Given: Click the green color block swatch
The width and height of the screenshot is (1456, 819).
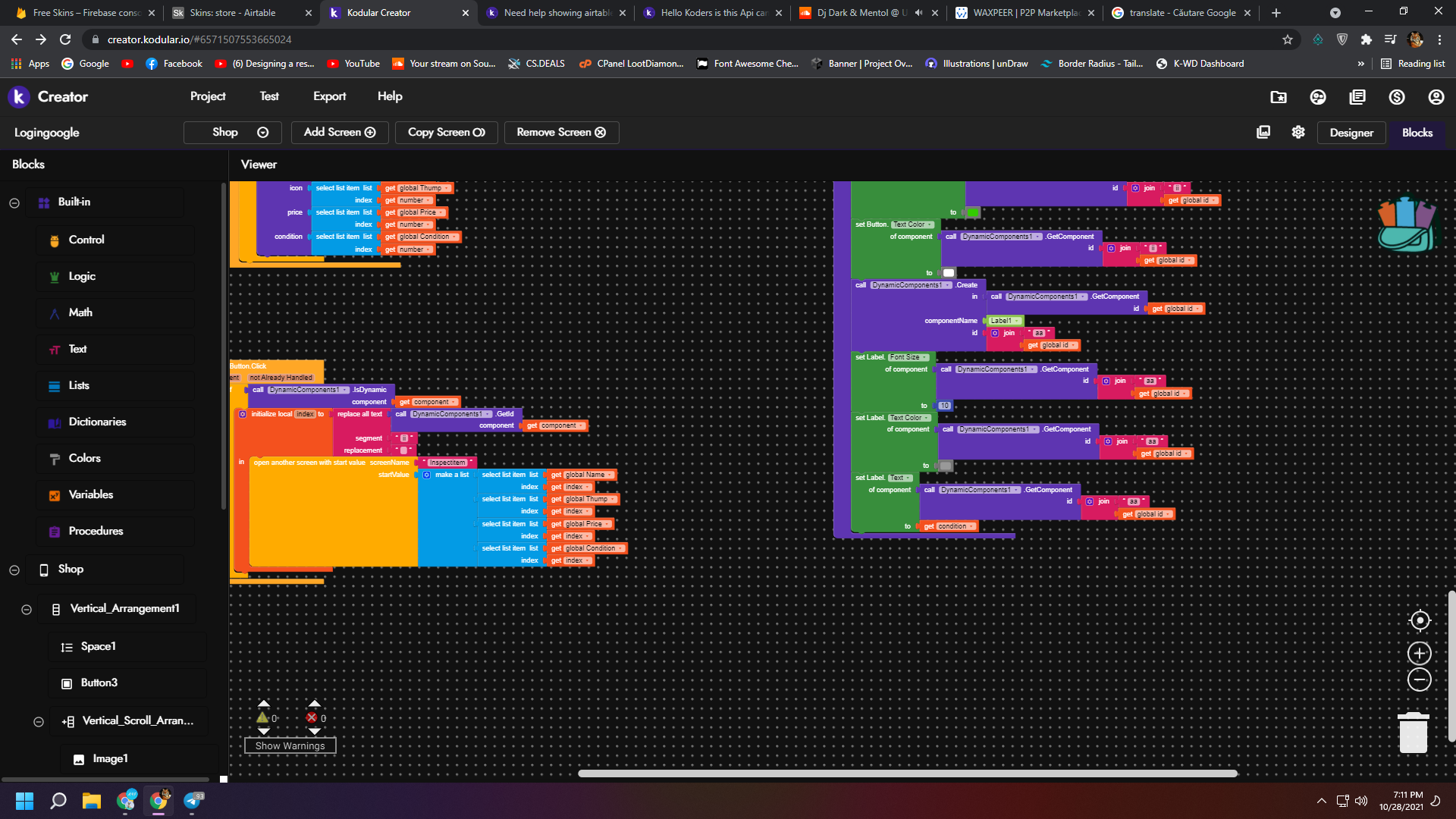Looking at the screenshot, I should point(972,212).
